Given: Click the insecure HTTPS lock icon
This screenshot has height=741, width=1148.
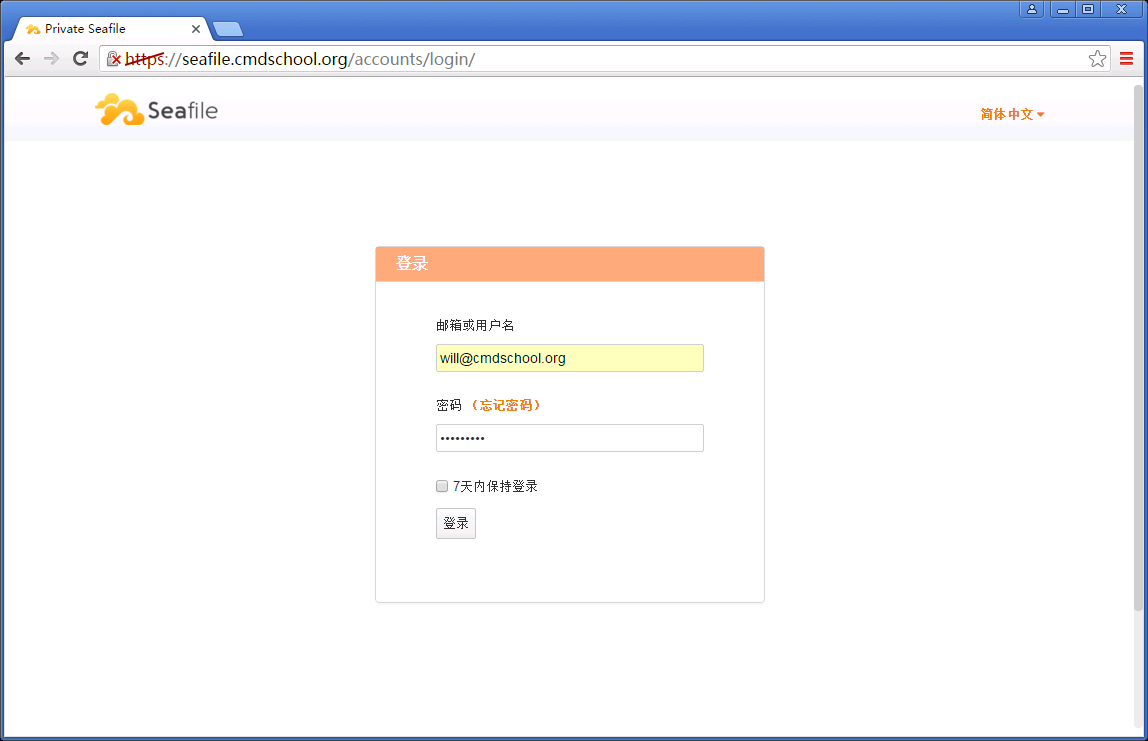Looking at the screenshot, I should (113, 59).
